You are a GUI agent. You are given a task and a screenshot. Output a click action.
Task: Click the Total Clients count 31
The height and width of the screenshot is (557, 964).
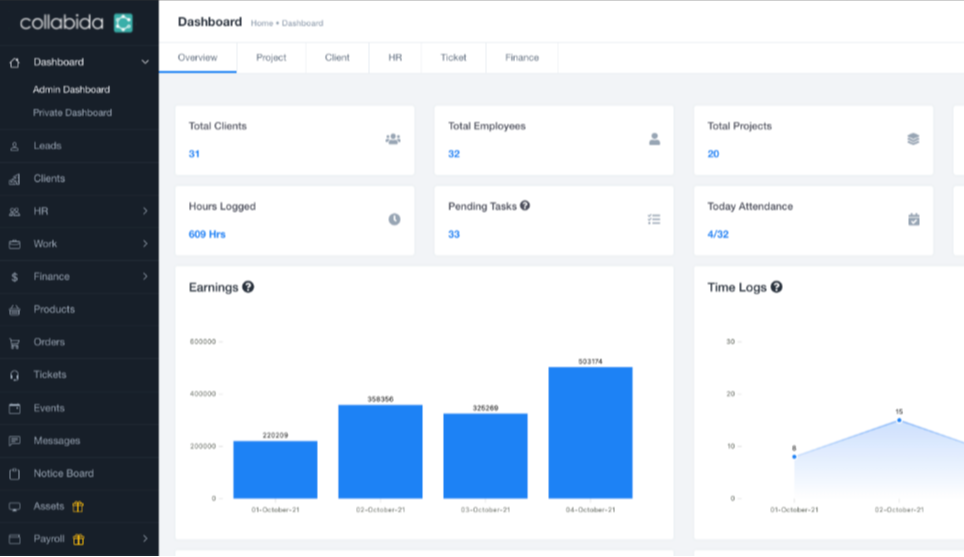click(194, 154)
